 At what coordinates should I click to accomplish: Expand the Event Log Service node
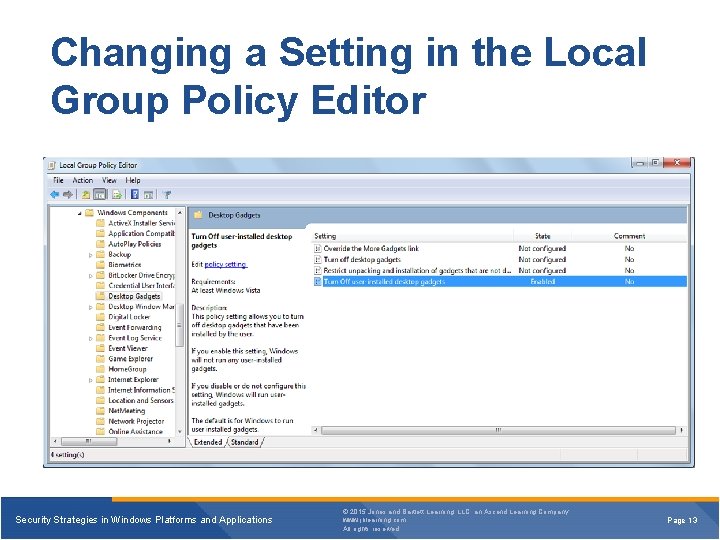coord(90,338)
